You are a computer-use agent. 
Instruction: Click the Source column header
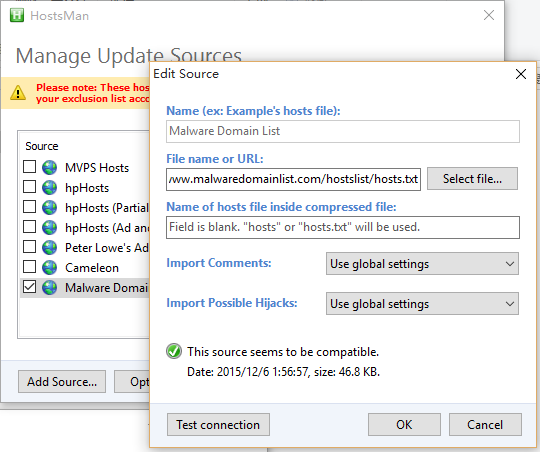click(42, 146)
